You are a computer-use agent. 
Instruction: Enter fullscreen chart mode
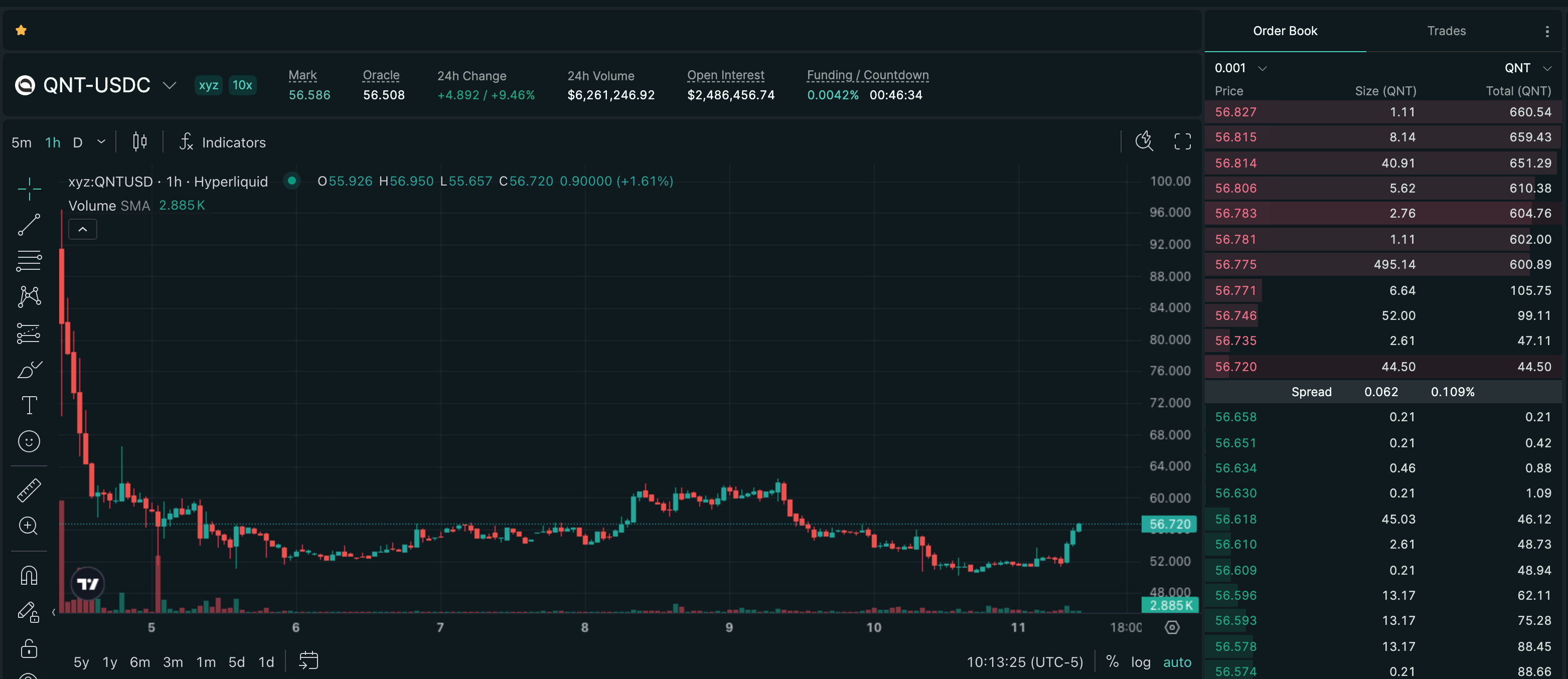coord(1182,142)
